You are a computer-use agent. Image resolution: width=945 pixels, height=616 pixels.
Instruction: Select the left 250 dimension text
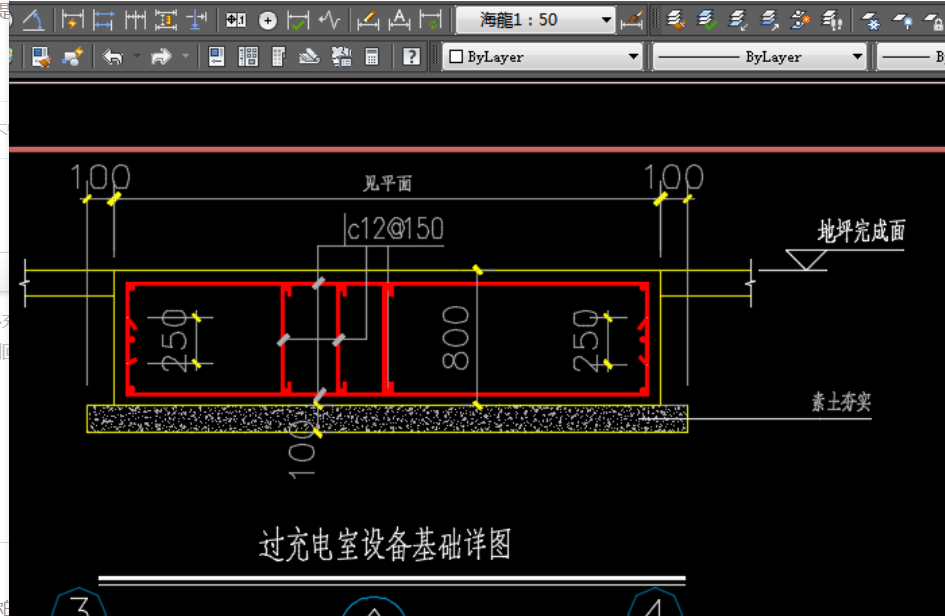click(175, 341)
